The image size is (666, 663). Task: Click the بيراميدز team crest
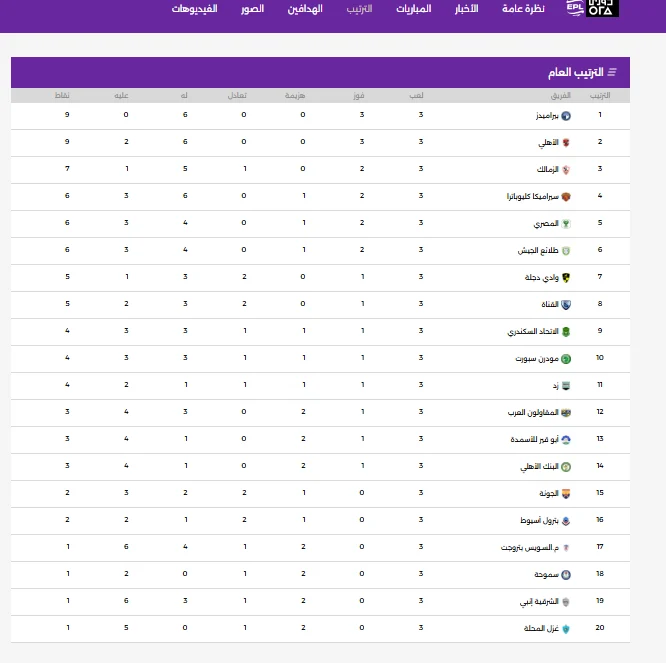tap(566, 116)
